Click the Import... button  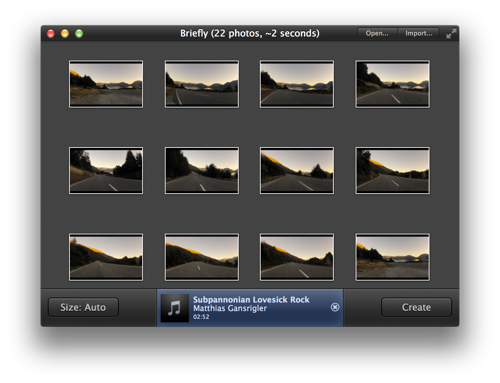pyautogui.click(x=418, y=33)
